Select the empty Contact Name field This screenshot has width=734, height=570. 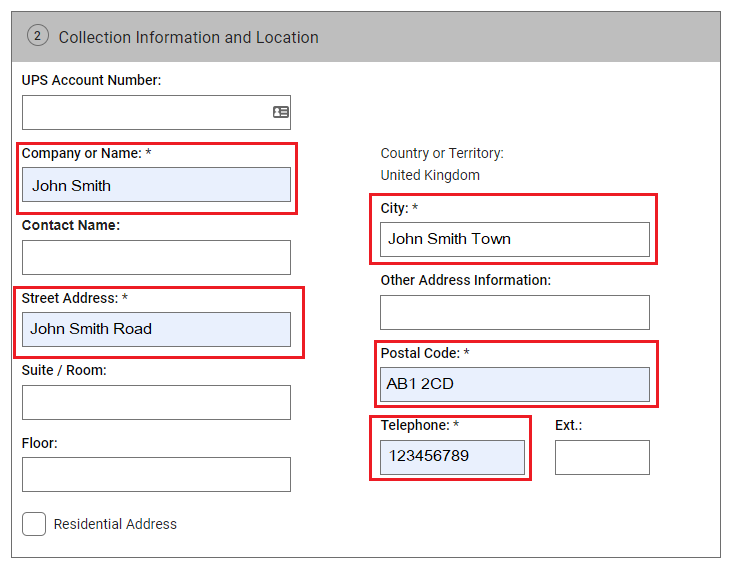156,257
